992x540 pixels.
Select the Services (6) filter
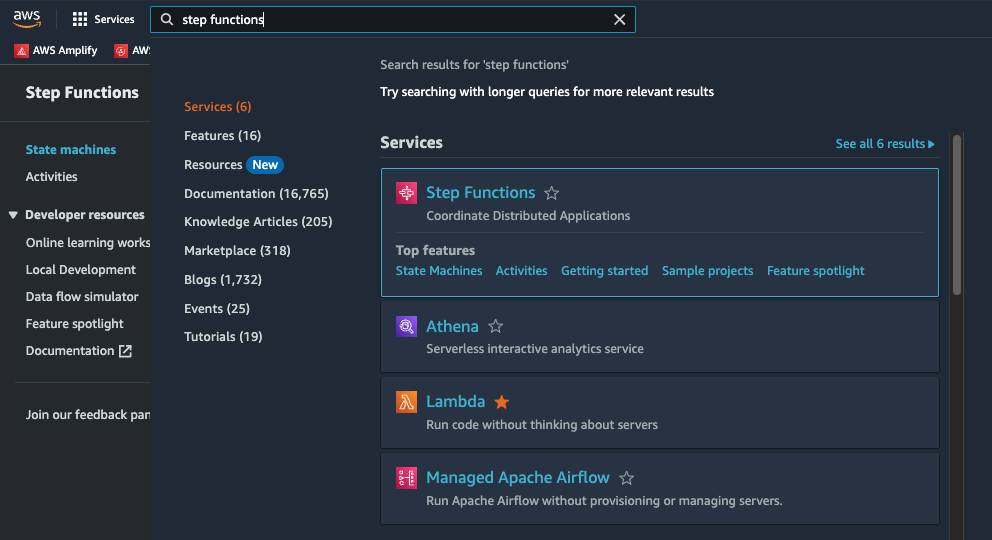tap(218, 106)
